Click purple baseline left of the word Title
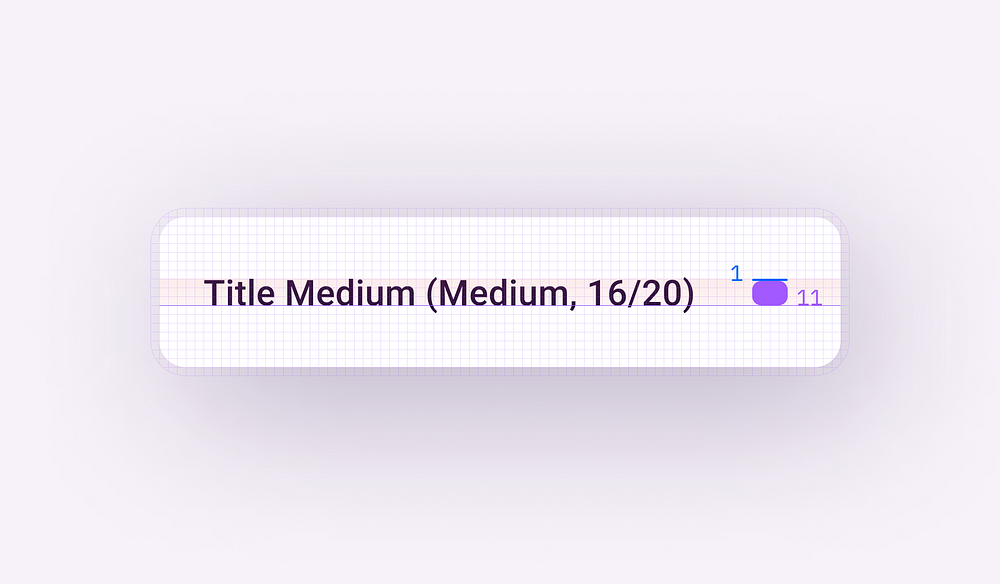The height and width of the screenshot is (584, 1000). (181, 306)
